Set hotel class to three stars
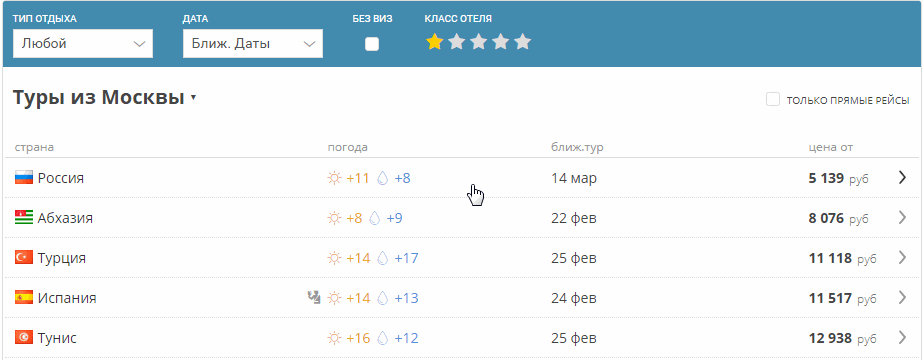Screen dimensions: 924x360 478,42
